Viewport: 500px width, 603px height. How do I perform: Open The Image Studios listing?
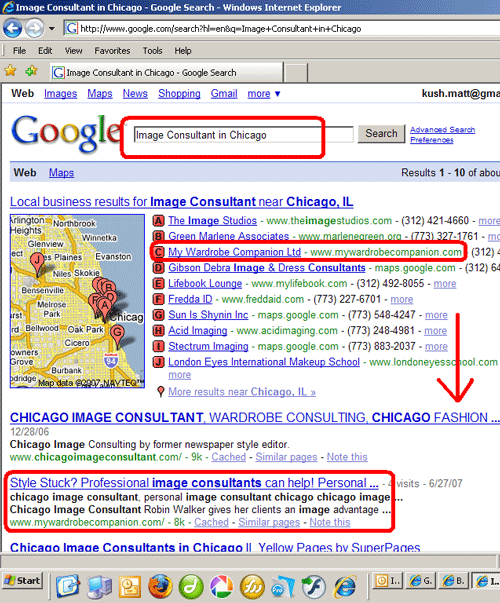coord(212,221)
